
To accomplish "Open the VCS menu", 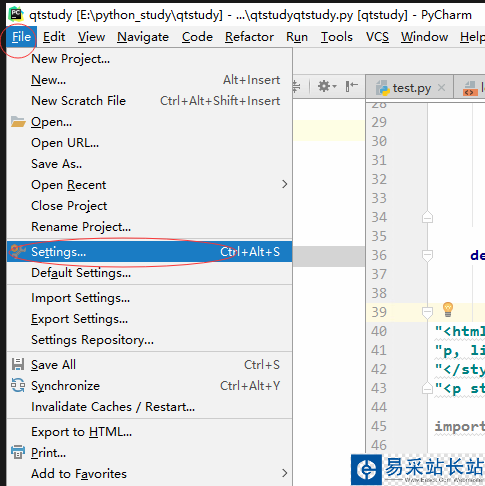I will (x=377, y=37).
